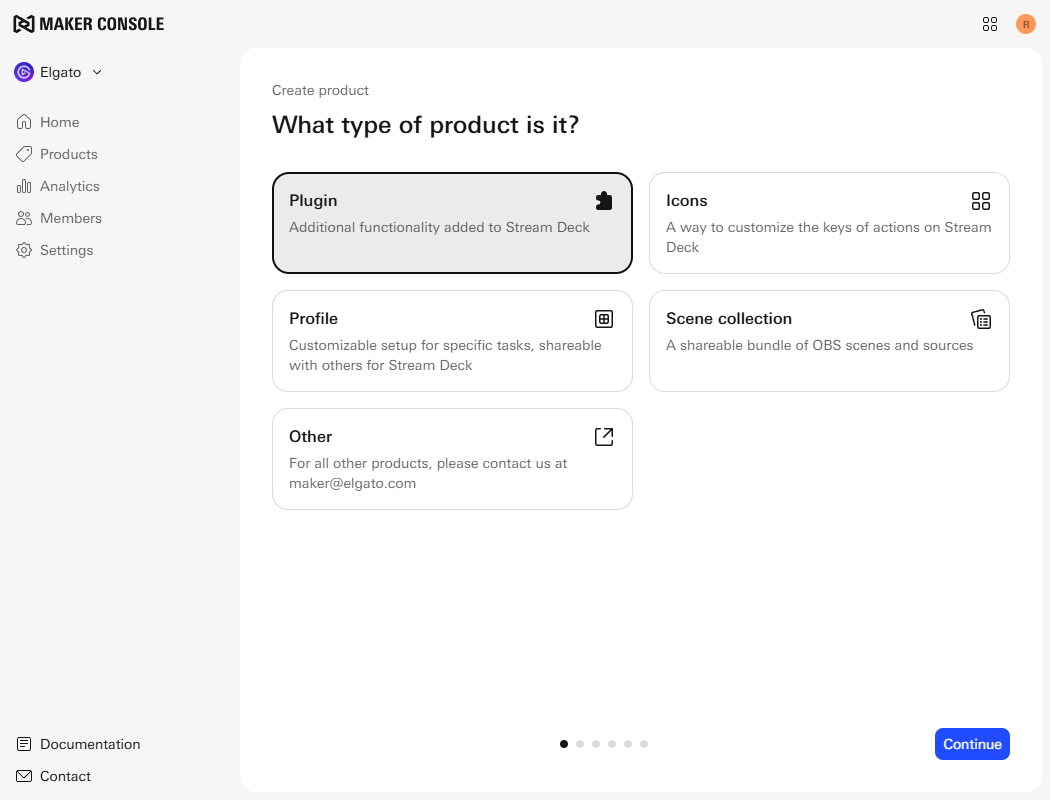Click the Profile card icon
The height and width of the screenshot is (800, 1050).
click(x=604, y=319)
